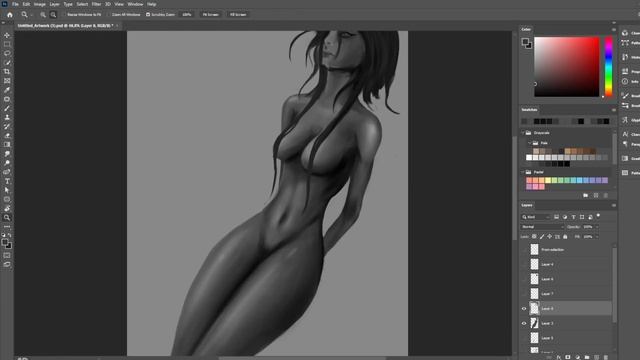Open the Swatches panel menu

(x=613, y=110)
